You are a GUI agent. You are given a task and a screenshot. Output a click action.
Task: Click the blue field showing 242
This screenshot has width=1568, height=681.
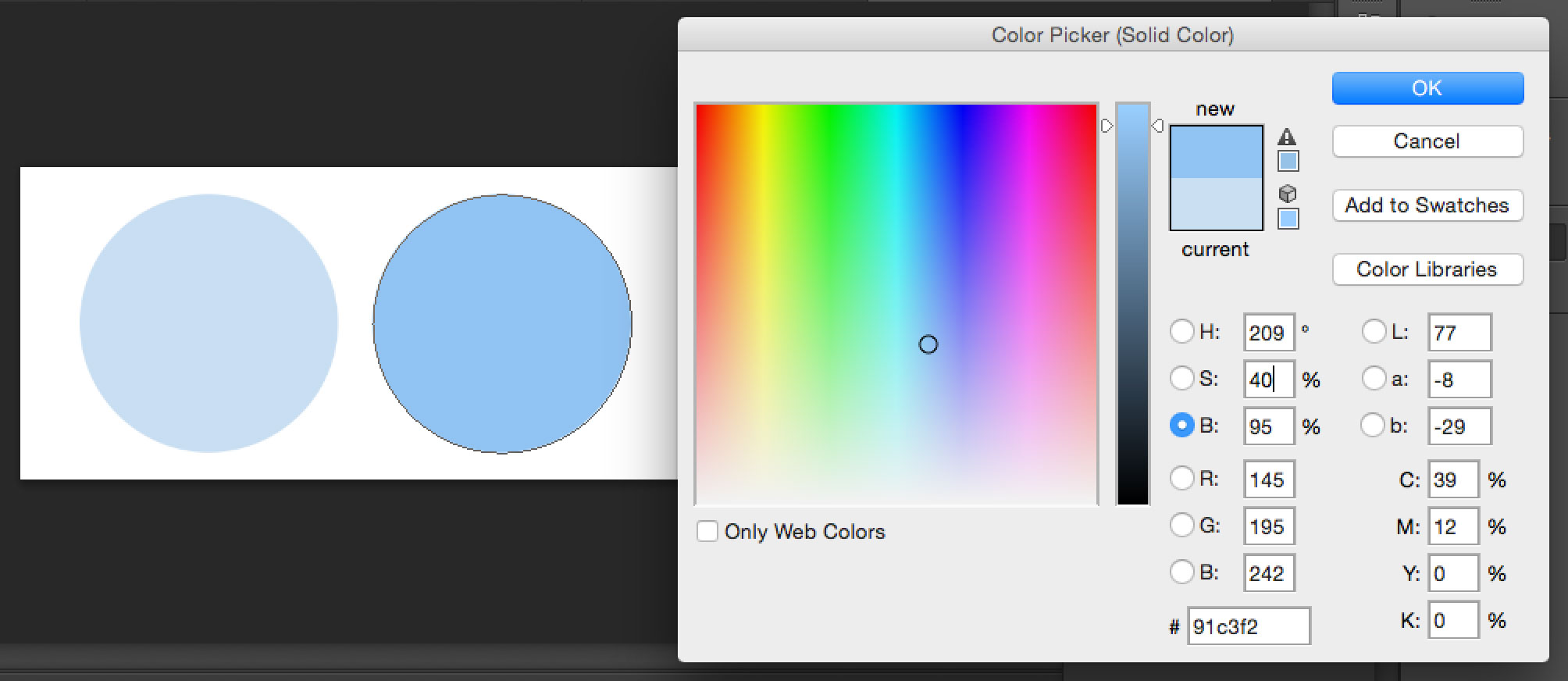1269,573
